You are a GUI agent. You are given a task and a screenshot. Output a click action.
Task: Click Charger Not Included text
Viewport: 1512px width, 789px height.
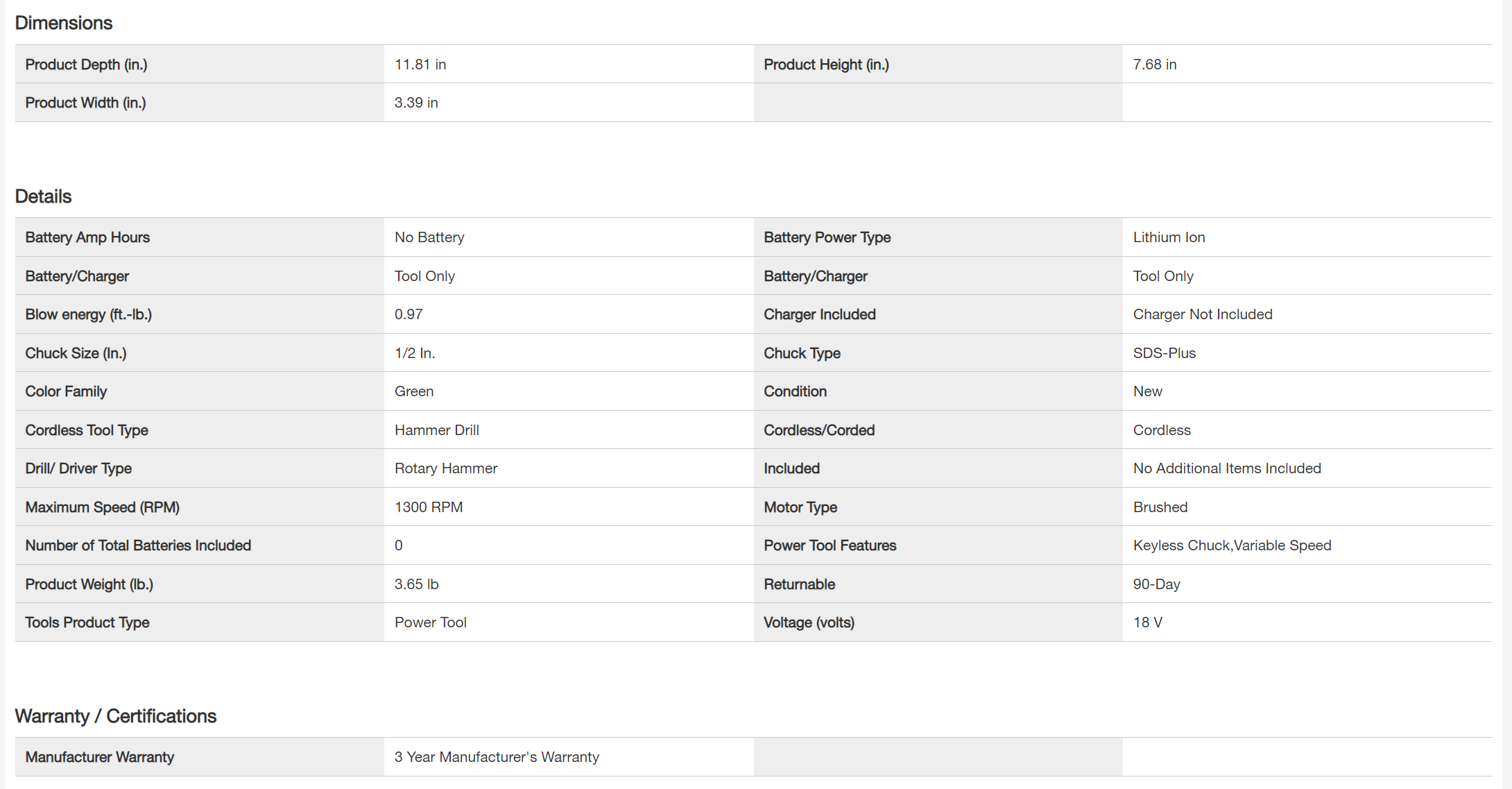1202,314
